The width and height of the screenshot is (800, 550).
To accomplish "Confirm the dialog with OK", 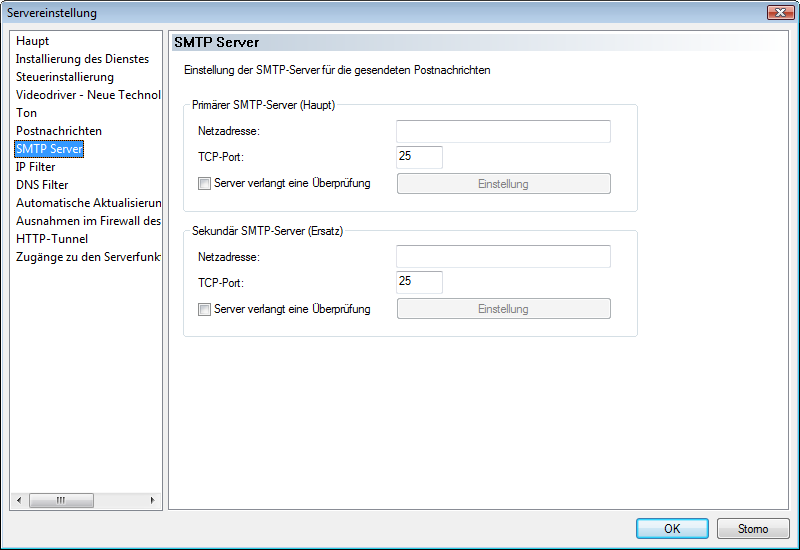I will point(672,529).
